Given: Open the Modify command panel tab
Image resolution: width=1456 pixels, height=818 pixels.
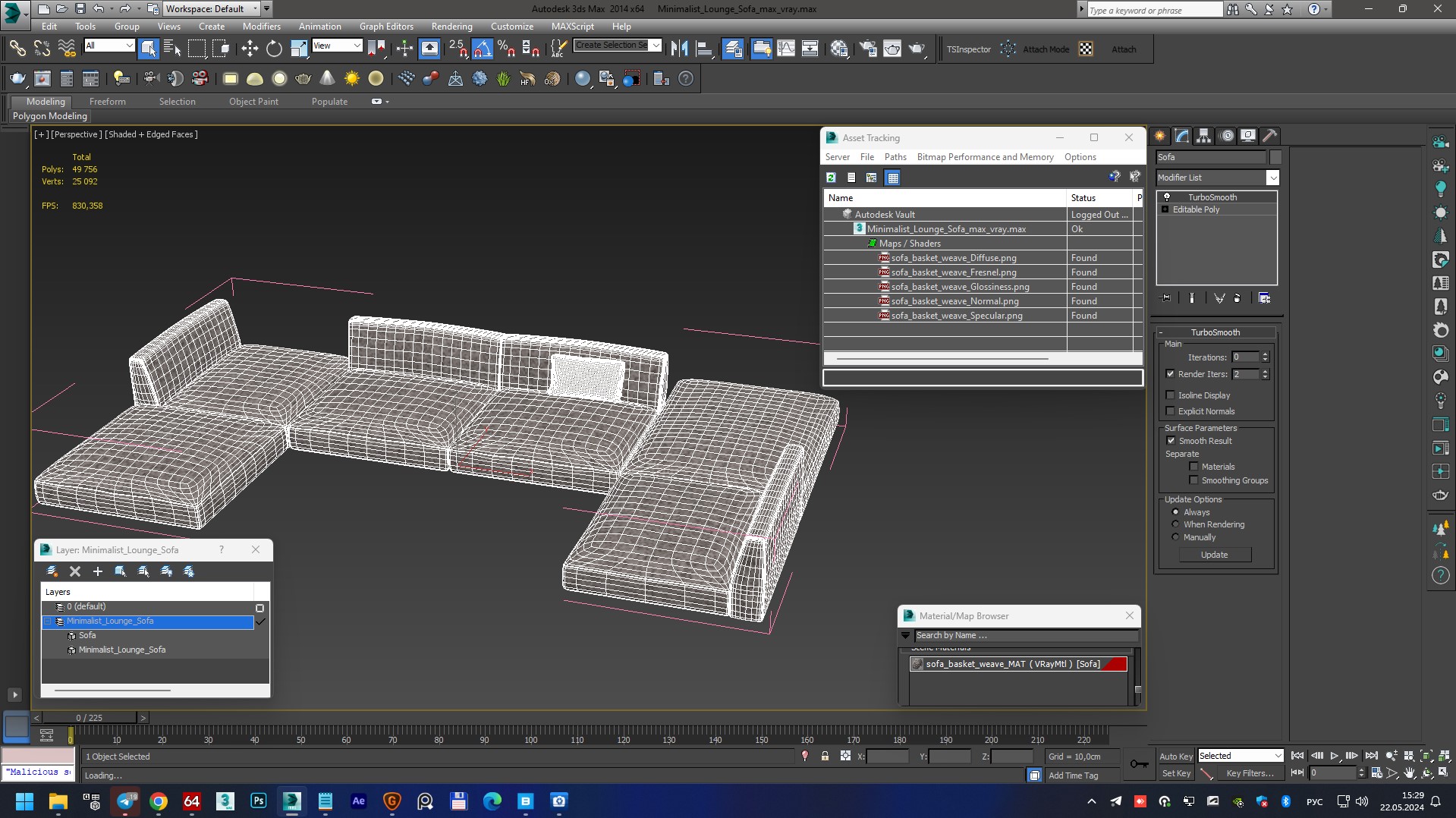Looking at the screenshot, I should pos(1182,136).
